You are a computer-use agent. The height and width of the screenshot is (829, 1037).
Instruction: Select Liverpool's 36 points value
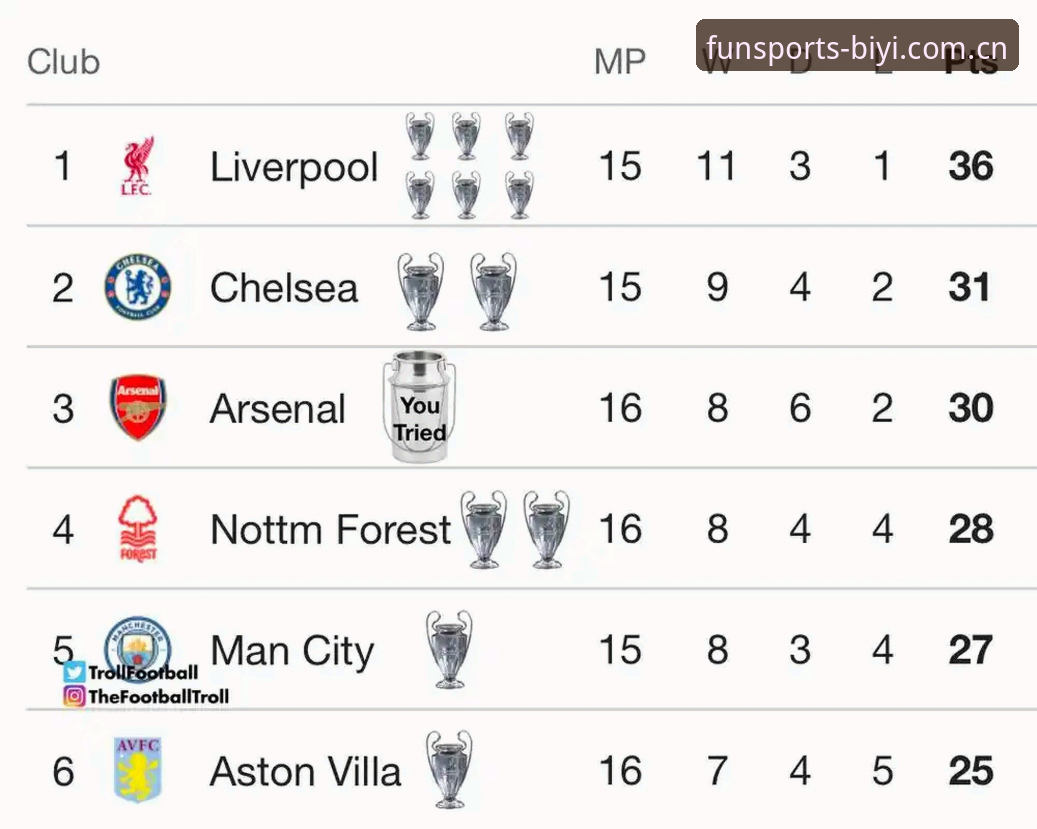pyautogui.click(x=971, y=165)
